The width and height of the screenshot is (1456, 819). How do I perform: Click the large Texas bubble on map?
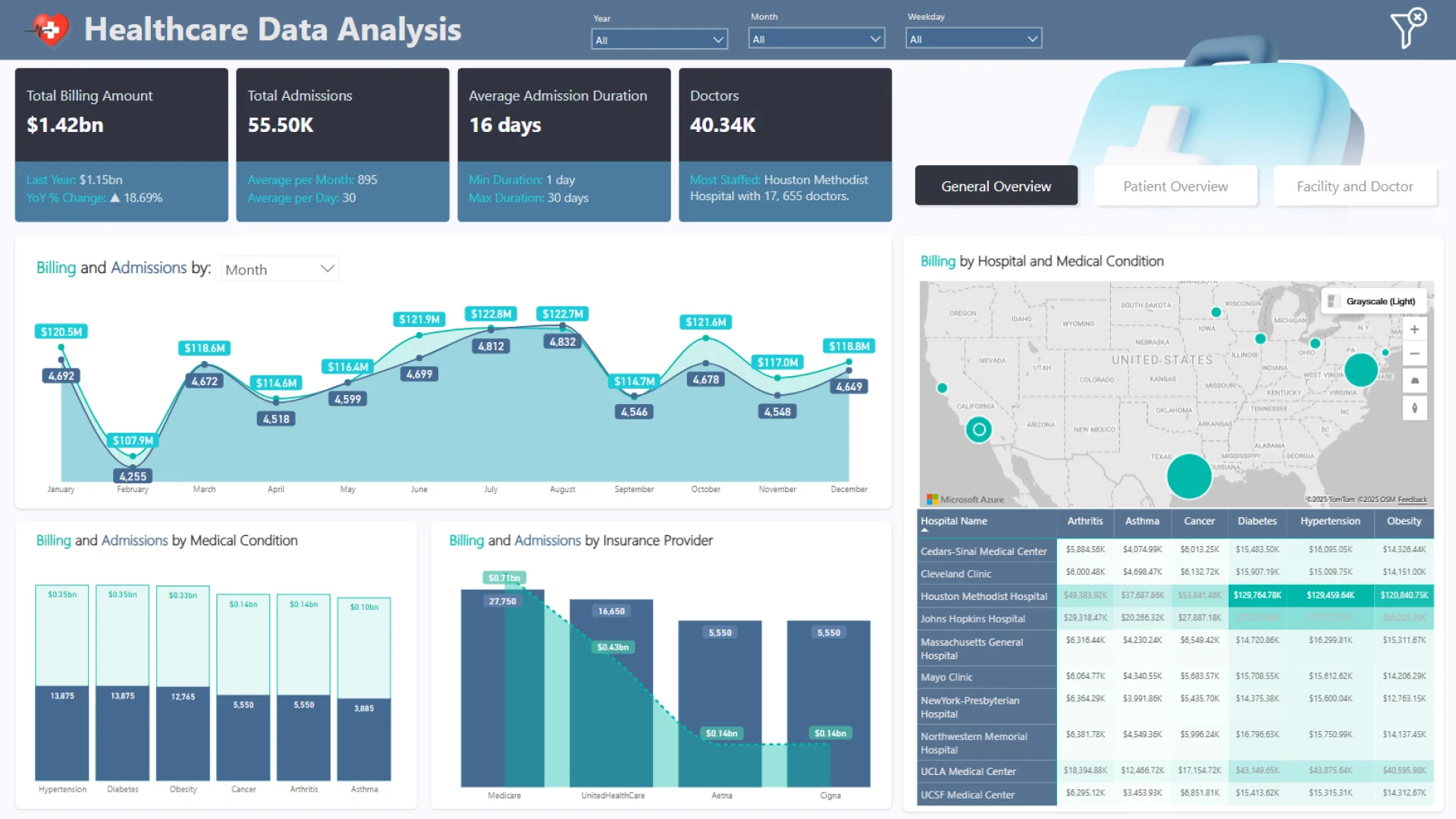point(1188,475)
